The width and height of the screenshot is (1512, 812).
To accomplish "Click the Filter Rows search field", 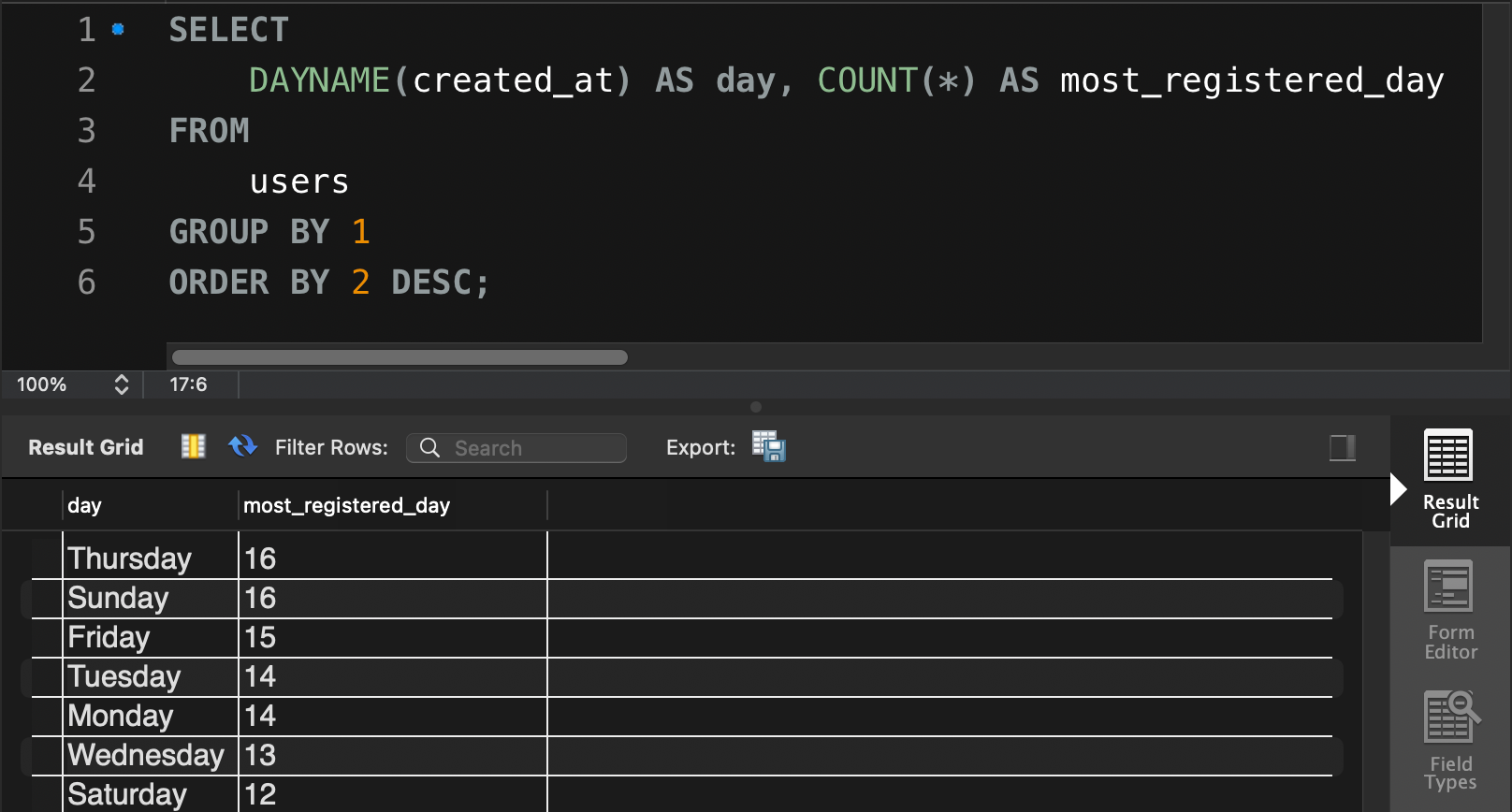I will click(516, 448).
